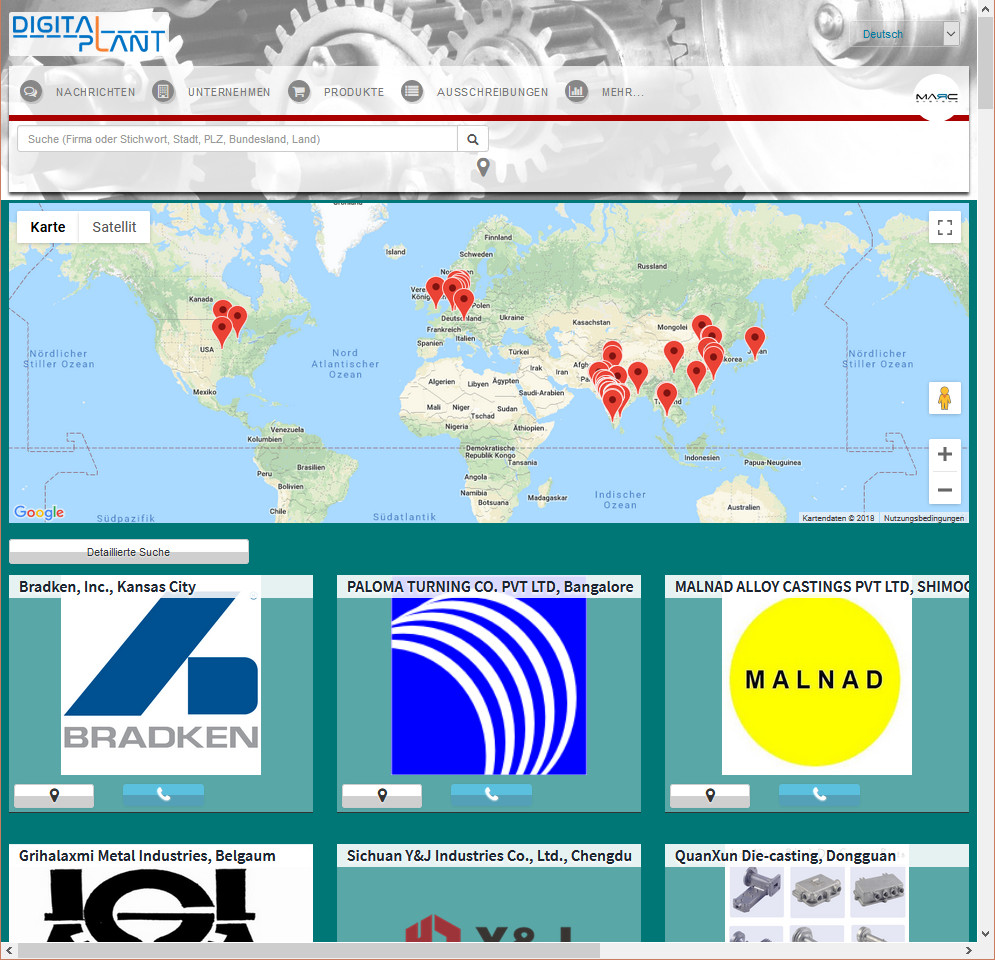
Task: Select the Karte map type
Action: tap(48, 227)
